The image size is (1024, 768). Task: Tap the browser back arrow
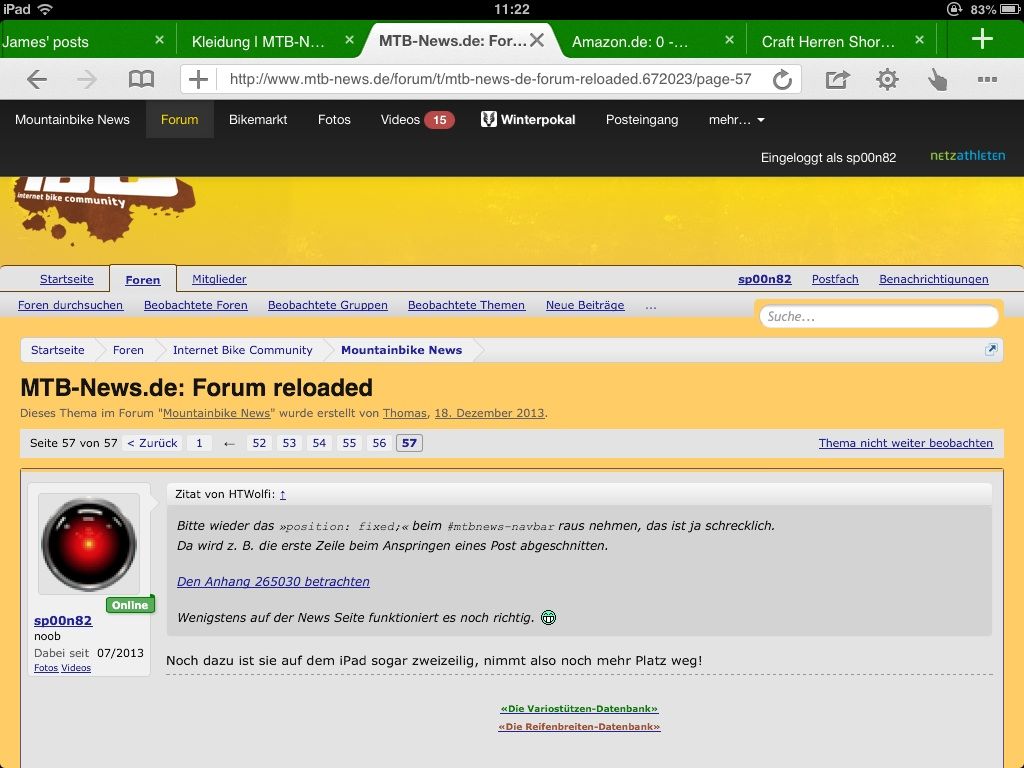(x=37, y=80)
